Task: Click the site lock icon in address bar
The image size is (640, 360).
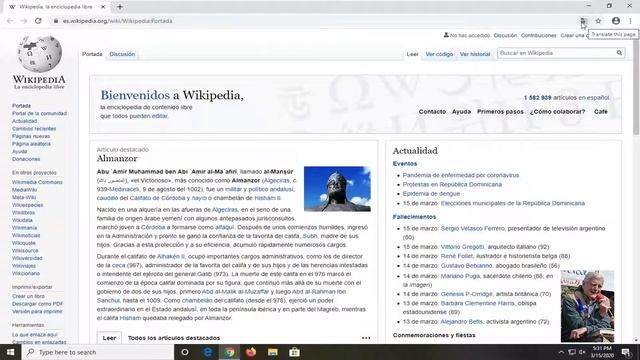Action: (x=56, y=21)
